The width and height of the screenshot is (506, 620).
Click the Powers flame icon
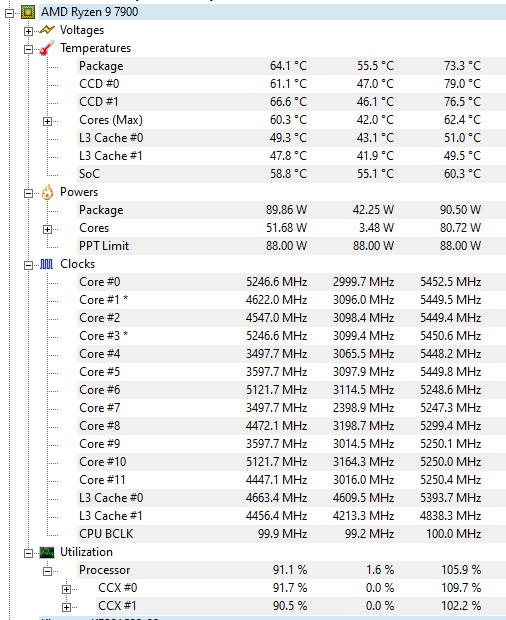click(x=47, y=192)
